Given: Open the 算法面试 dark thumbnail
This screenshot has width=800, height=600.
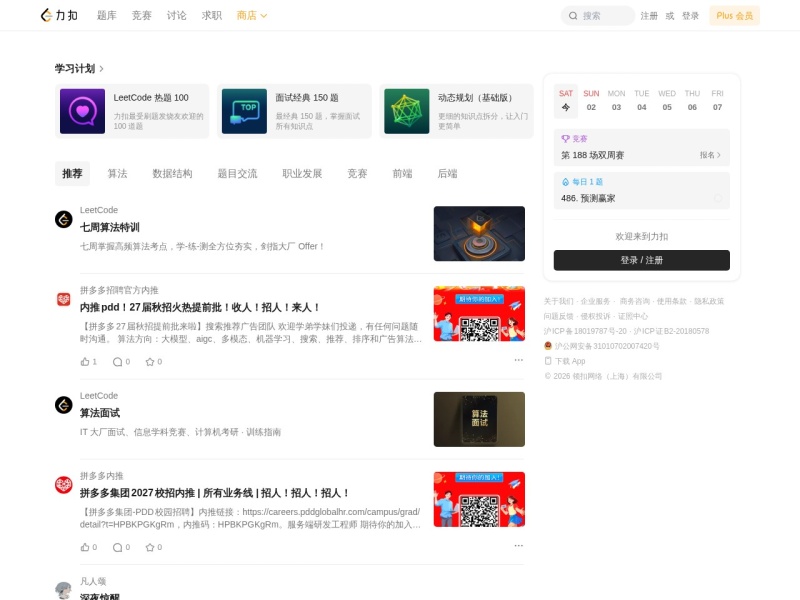Looking at the screenshot, I should coord(479,419).
